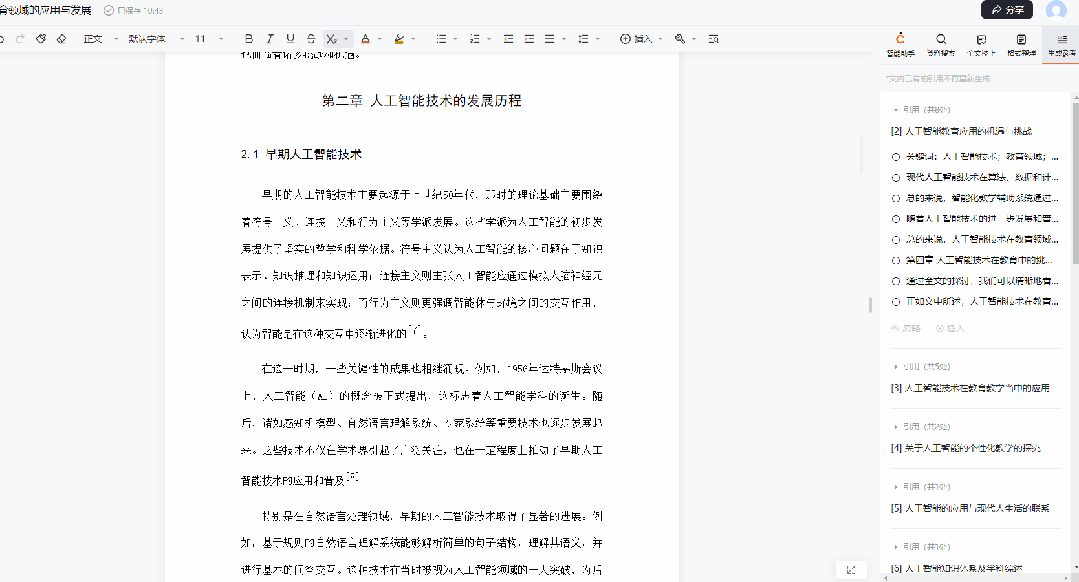
Task: Toggle bold formatting on selected text
Action: point(249,38)
